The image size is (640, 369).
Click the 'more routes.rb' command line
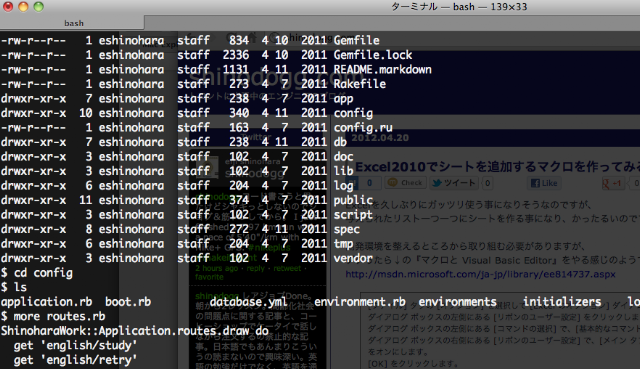(53, 316)
